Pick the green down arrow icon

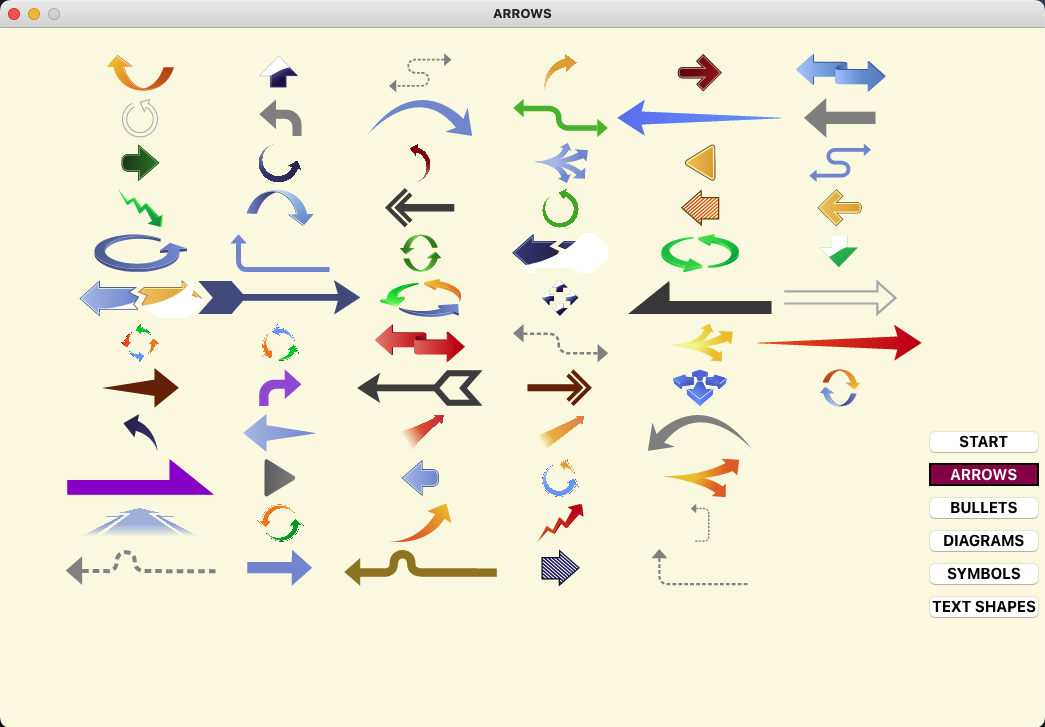[840, 253]
